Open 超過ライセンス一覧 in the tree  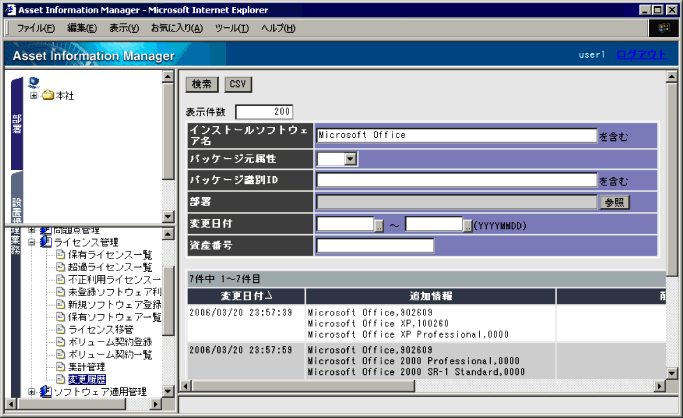(x=110, y=267)
